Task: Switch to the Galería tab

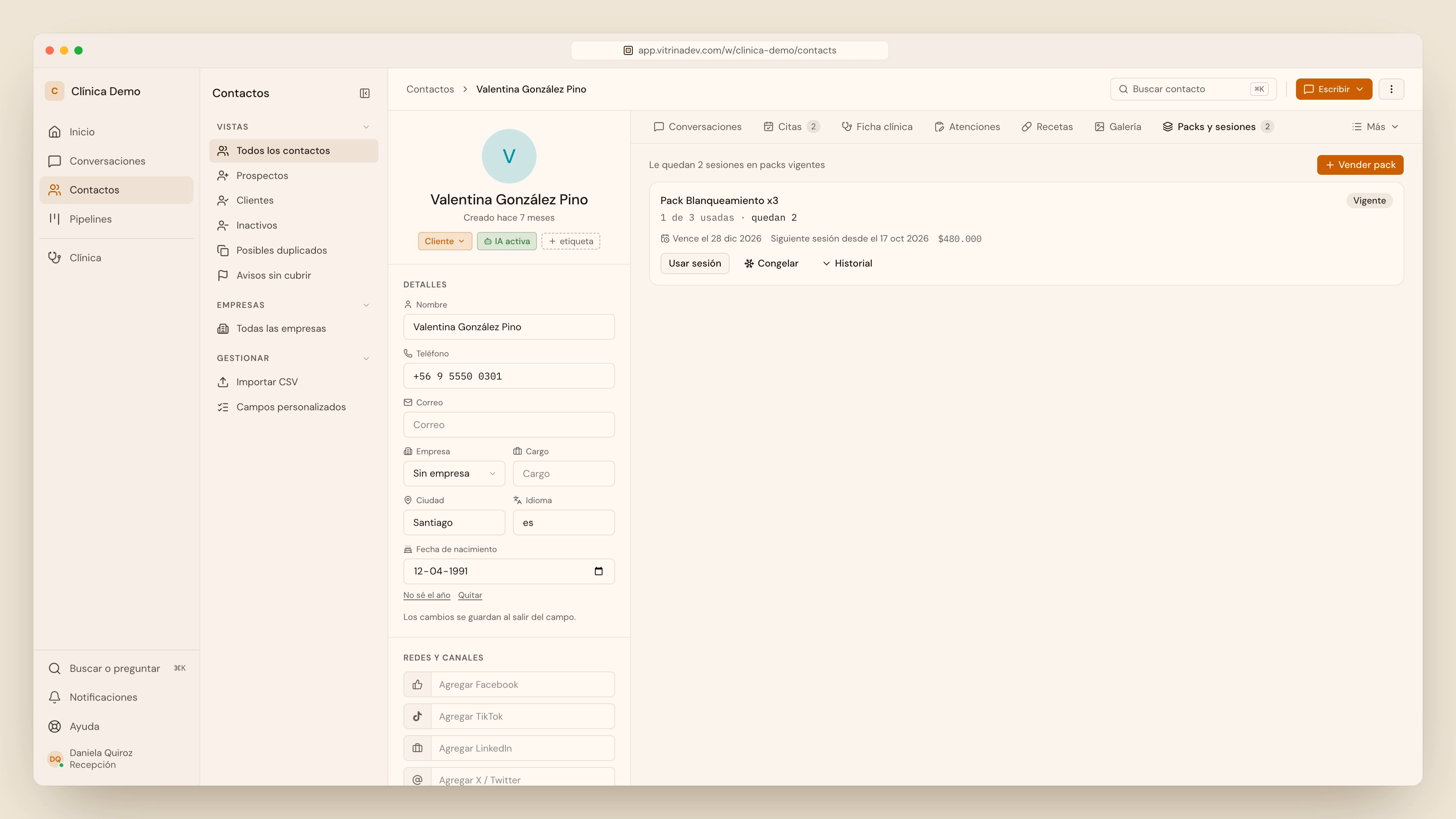Action: click(x=1117, y=127)
